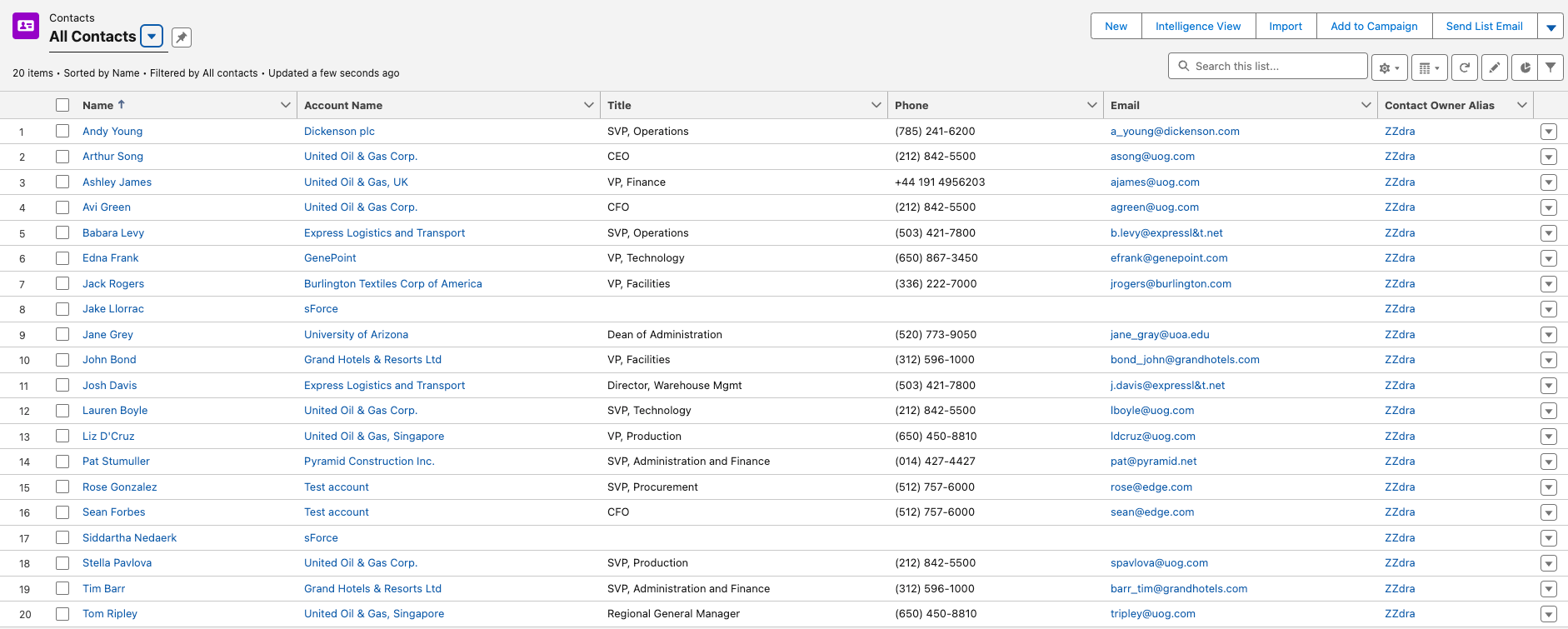The image size is (1568, 629).
Task: Show charts with the pie icon
Action: point(1525,67)
